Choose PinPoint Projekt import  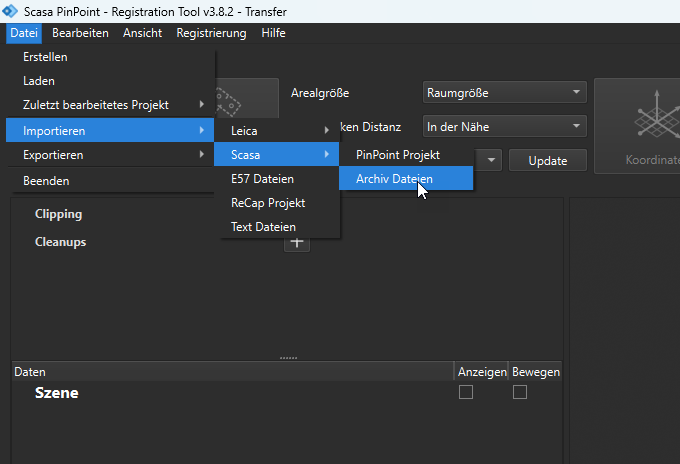point(406,155)
